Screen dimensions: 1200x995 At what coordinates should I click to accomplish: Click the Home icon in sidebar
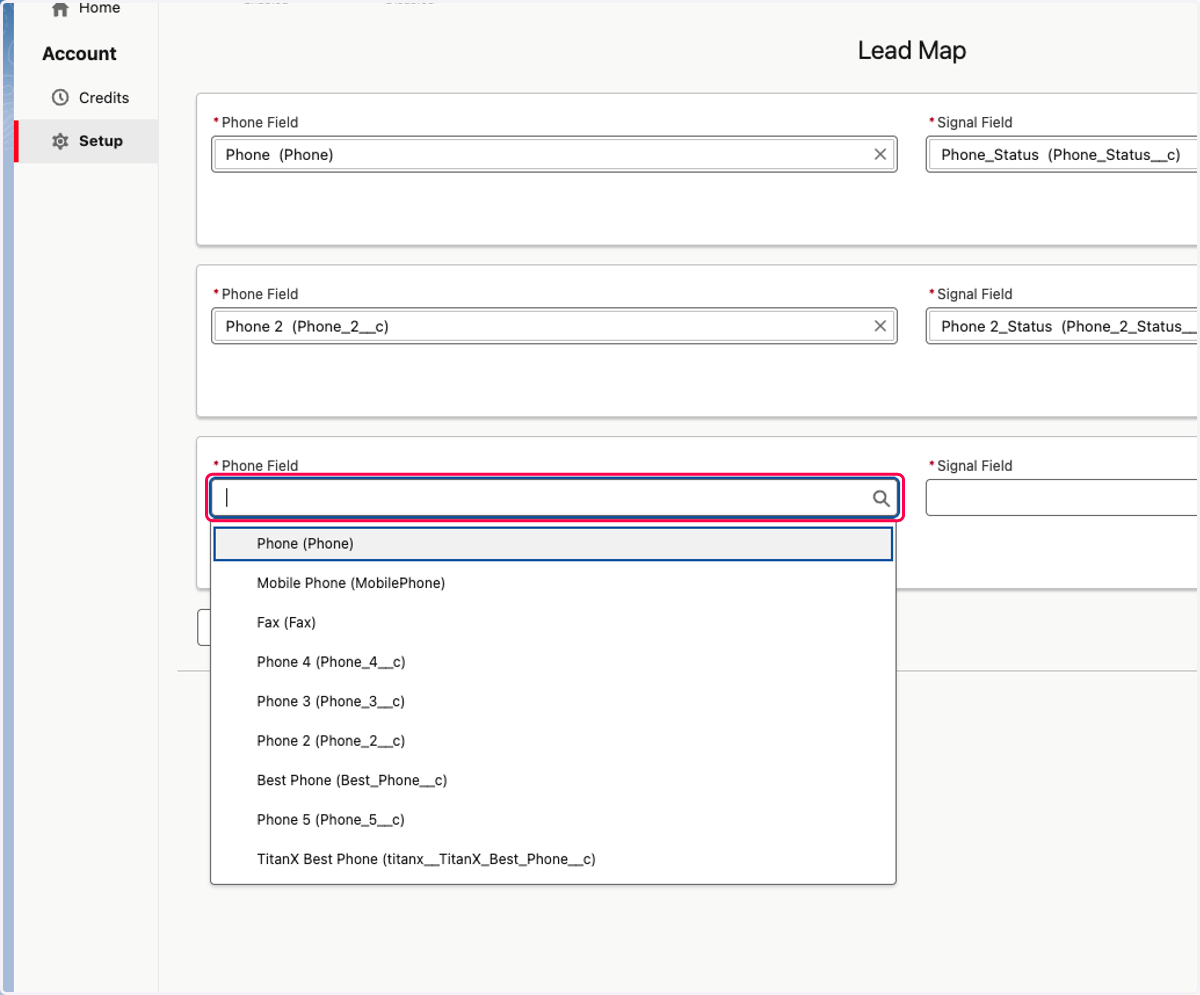[x=60, y=8]
